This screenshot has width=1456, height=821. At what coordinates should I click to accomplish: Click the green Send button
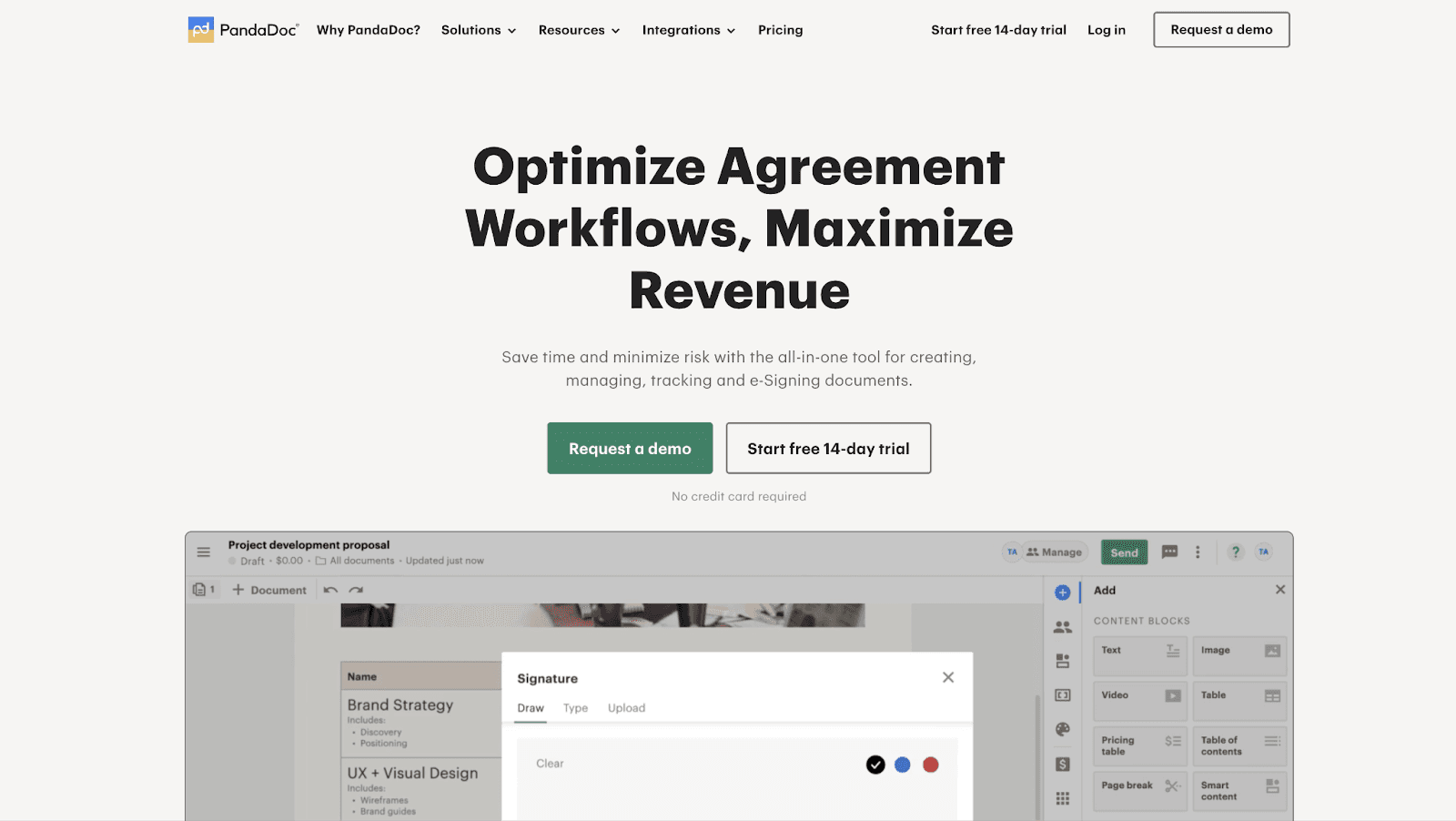point(1125,552)
